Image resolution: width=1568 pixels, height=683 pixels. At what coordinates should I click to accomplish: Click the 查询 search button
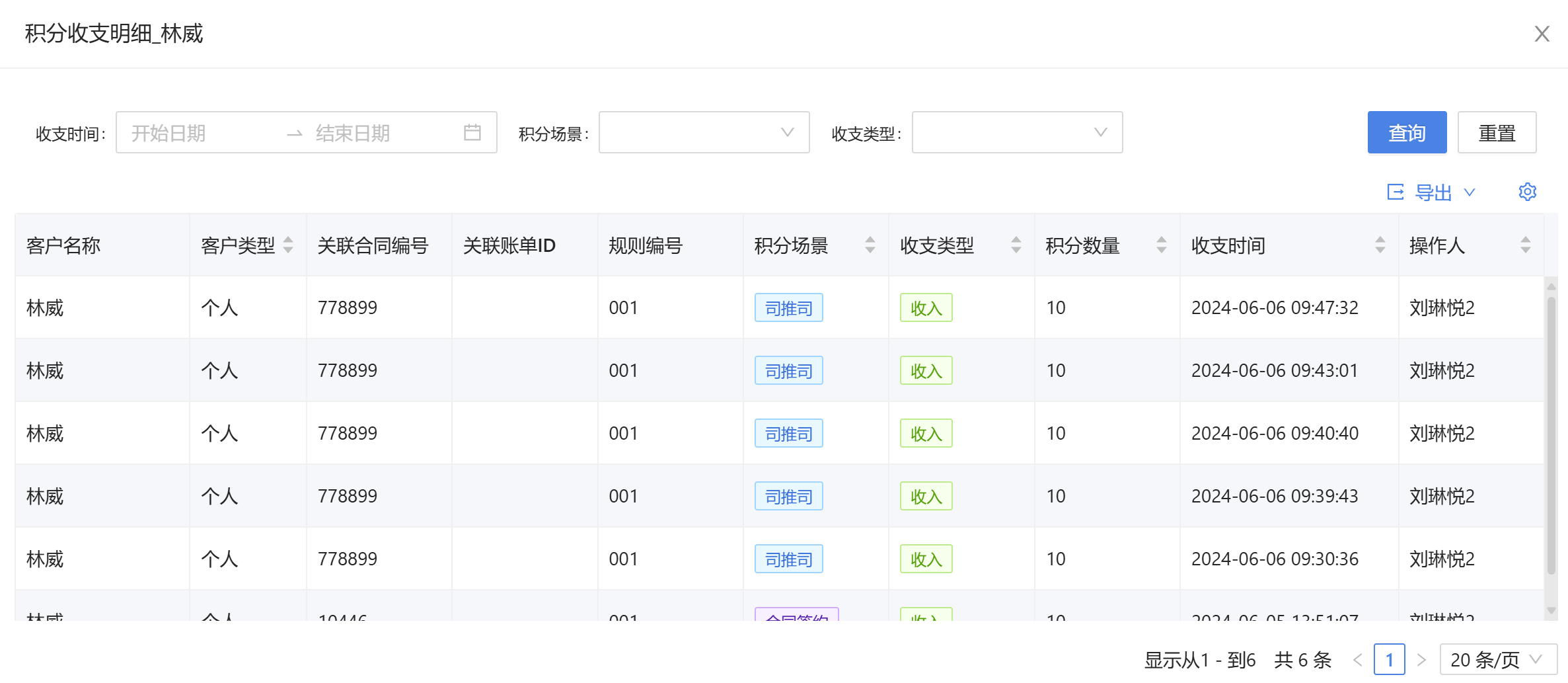[1407, 132]
